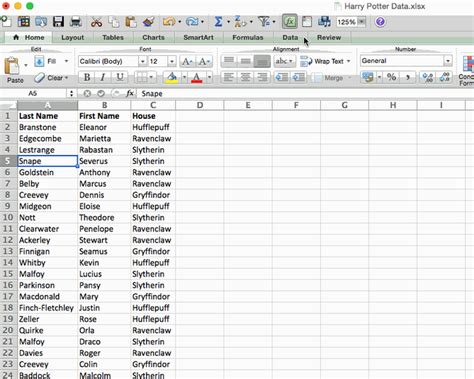The width and height of the screenshot is (474, 379).
Task: Toggle align top button
Action: point(229,61)
